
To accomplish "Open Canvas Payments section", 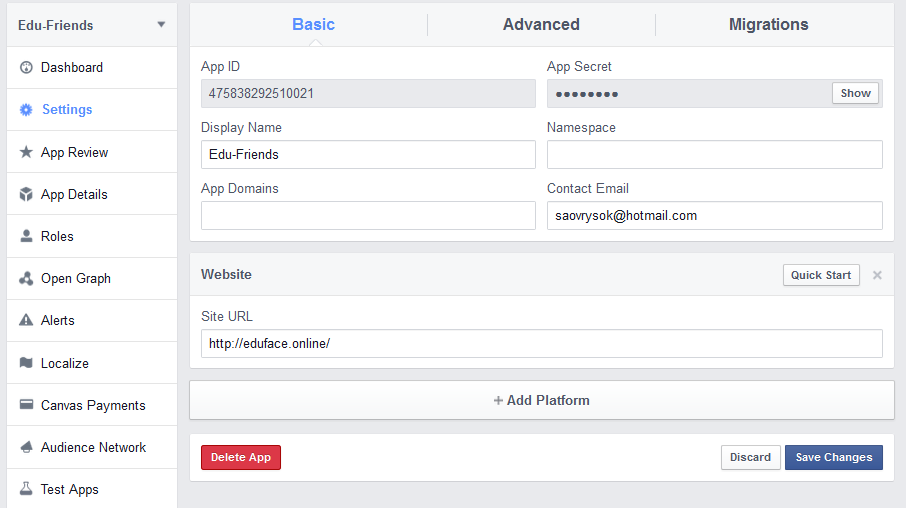I will pyautogui.click(x=92, y=405).
